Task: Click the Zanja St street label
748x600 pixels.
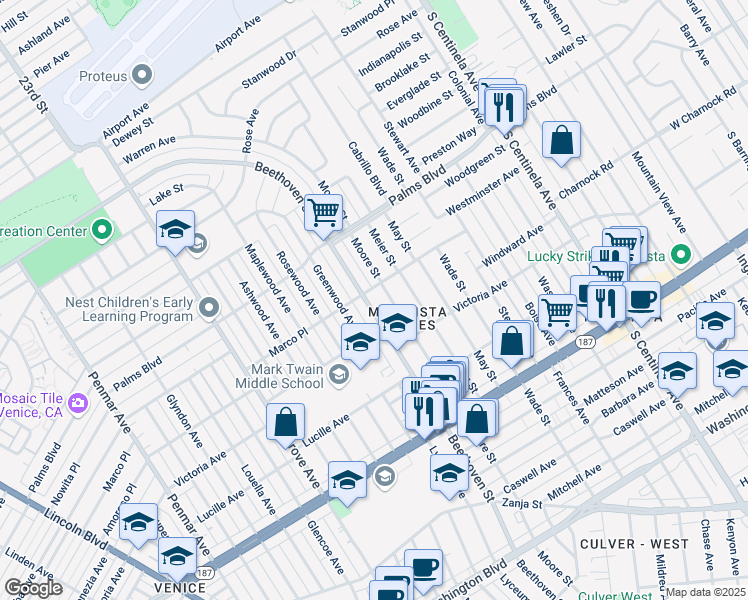Action: 522,504
